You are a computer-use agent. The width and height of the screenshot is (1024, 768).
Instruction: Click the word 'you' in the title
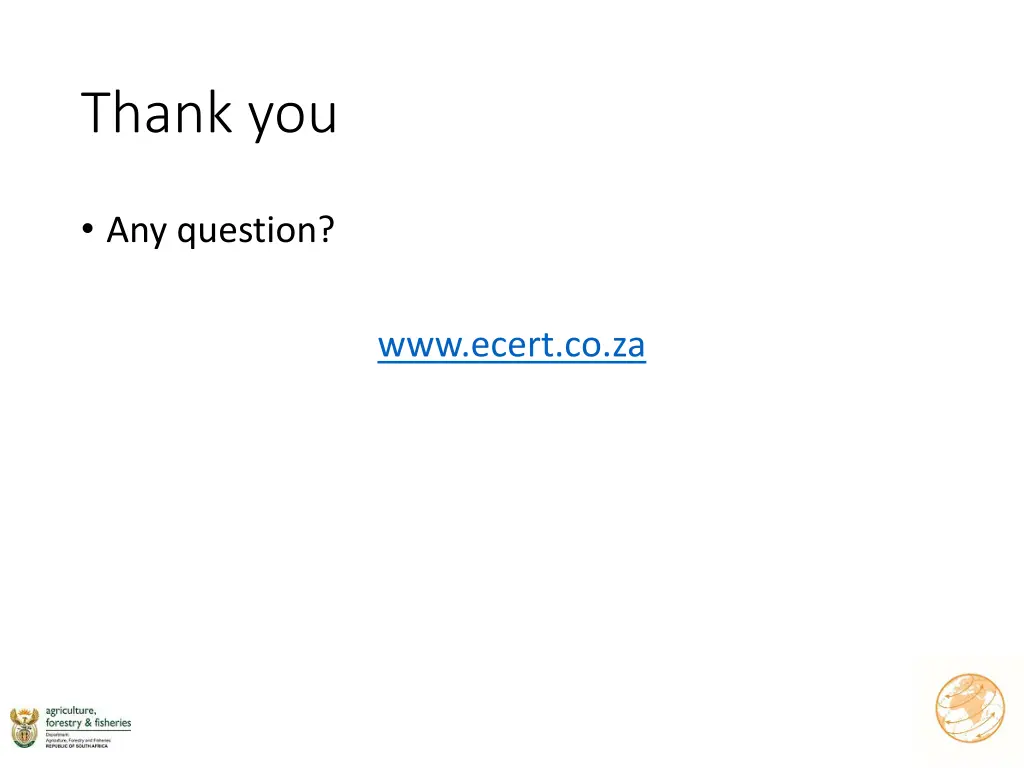pyautogui.click(x=293, y=116)
